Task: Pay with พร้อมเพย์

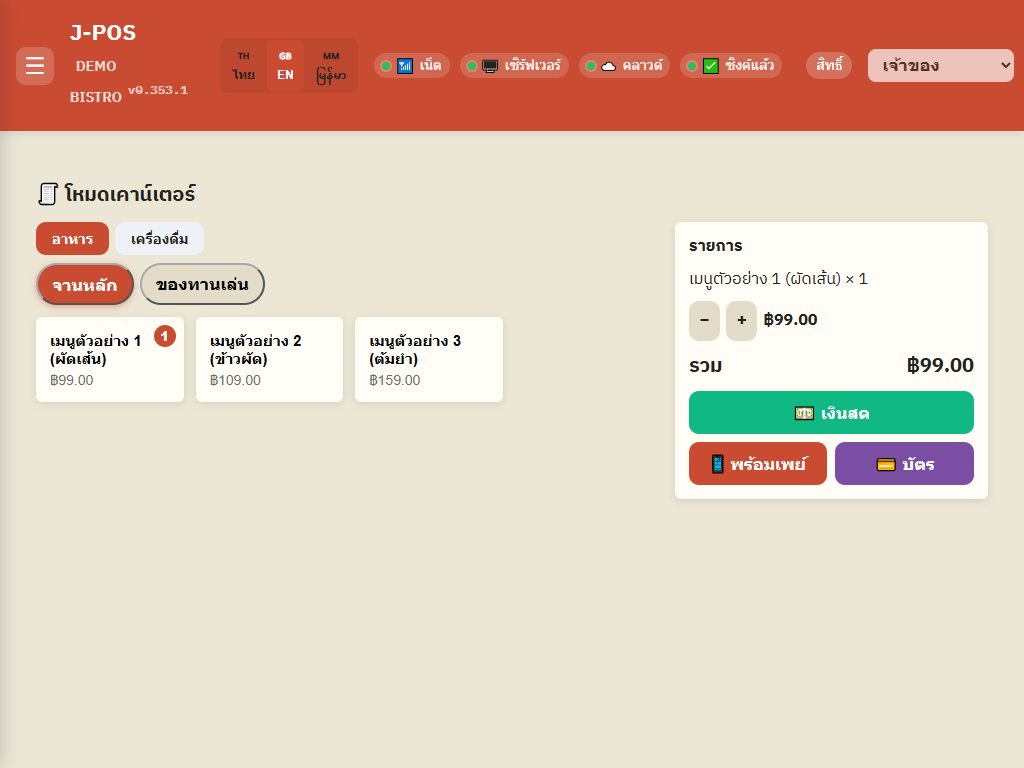Action: pos(758,464)
